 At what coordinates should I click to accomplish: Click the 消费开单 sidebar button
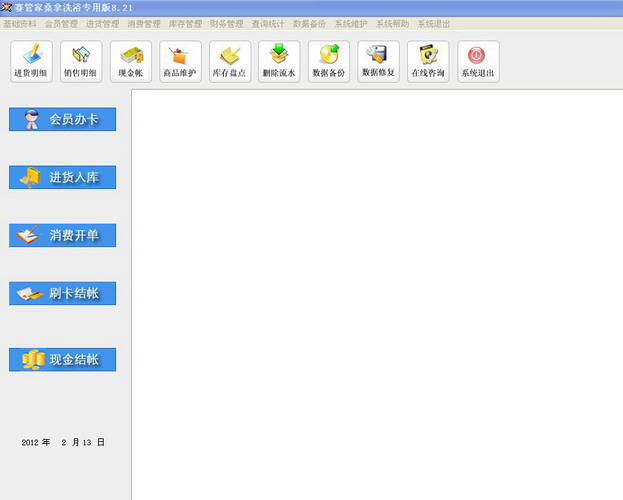tap(62, 235)
